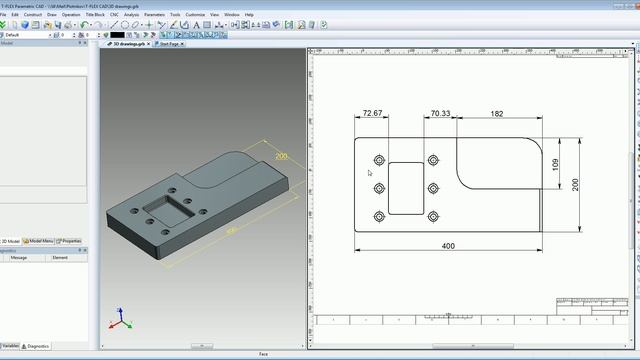The height and width of the screenshot is (360, 640).
Task: Open the Customize menu
Action: pyautogui.click(x=196, y=15)
